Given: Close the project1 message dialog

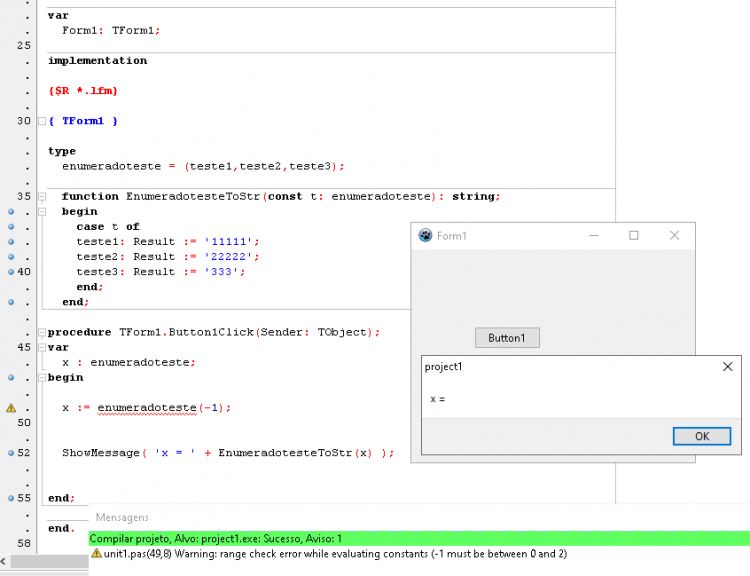Looking at the screenshot, I should pos(728,366).
